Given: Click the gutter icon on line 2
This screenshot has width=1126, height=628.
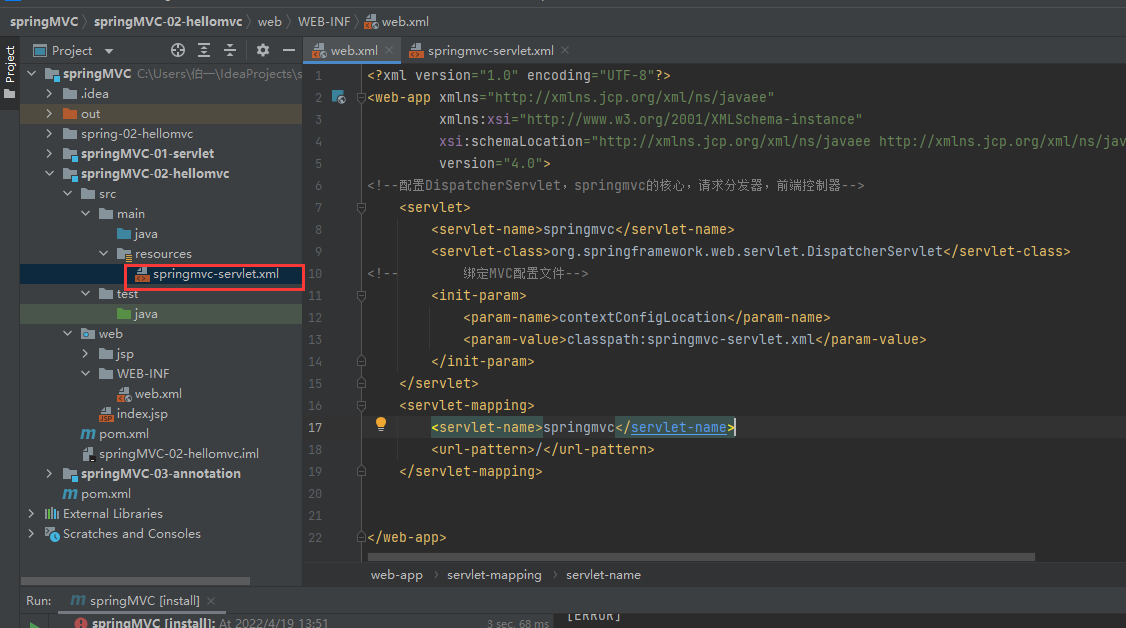Looking at the screenshot, I should (x=339, y=97).
